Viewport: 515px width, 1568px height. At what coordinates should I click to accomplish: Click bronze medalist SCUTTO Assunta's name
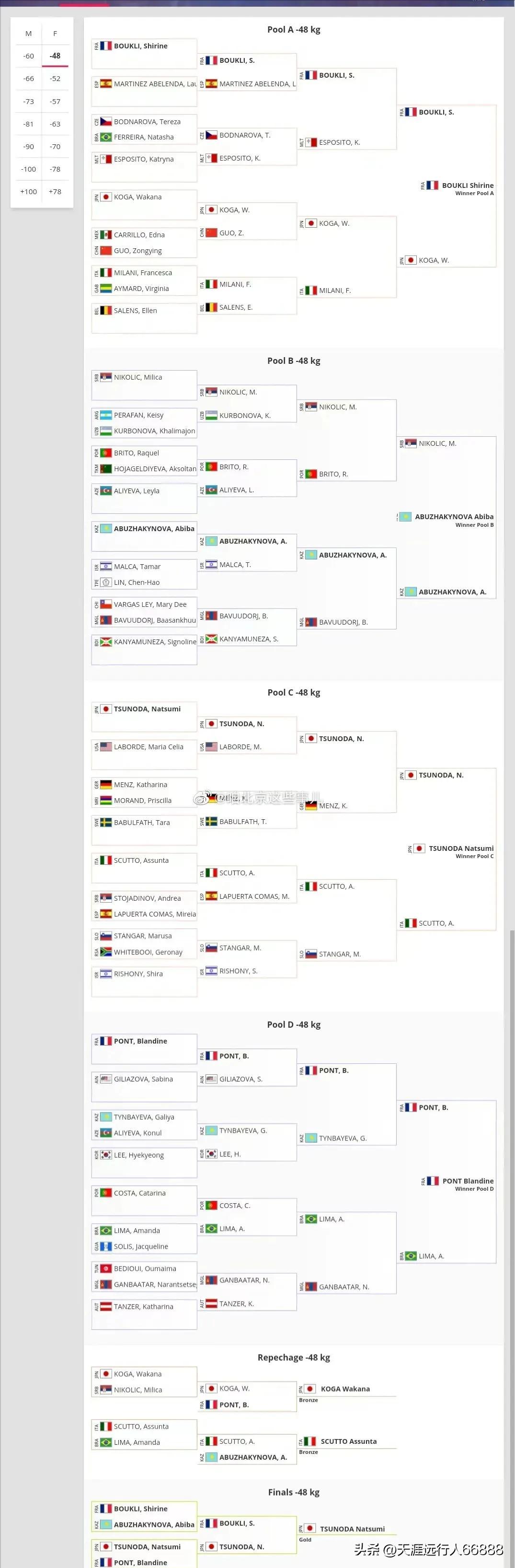[348, 1441]
